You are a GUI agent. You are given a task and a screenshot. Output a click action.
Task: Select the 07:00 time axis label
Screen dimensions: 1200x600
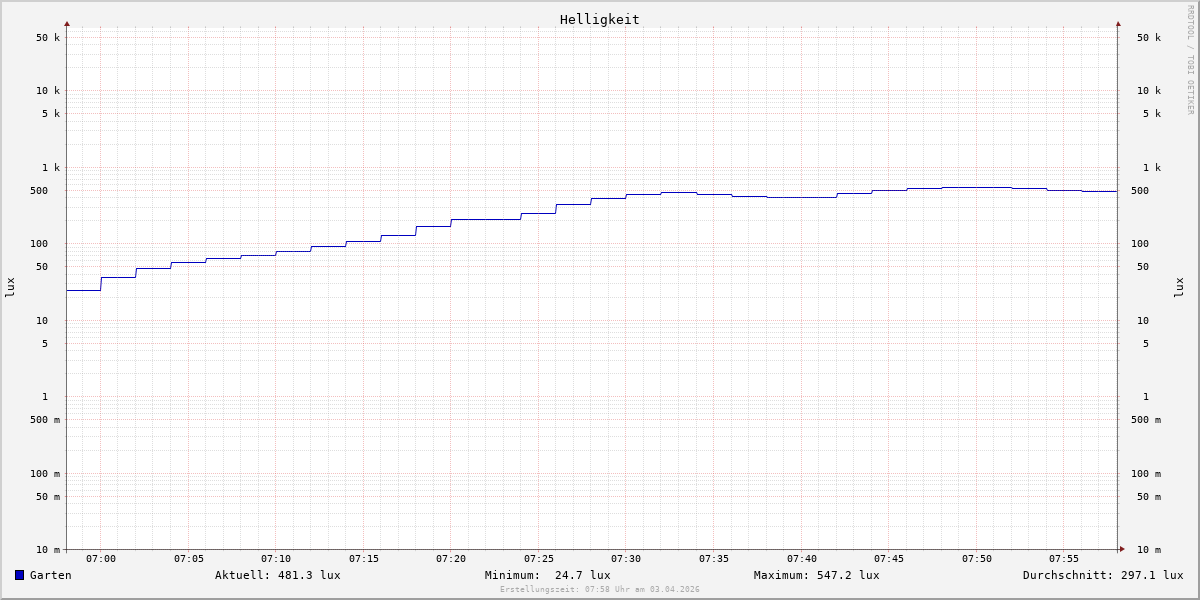[101, 559]
